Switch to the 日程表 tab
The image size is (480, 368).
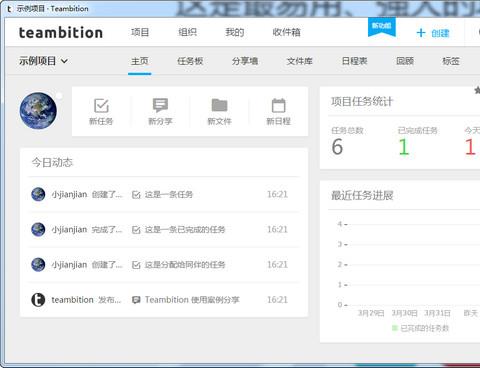pos(354,61)
